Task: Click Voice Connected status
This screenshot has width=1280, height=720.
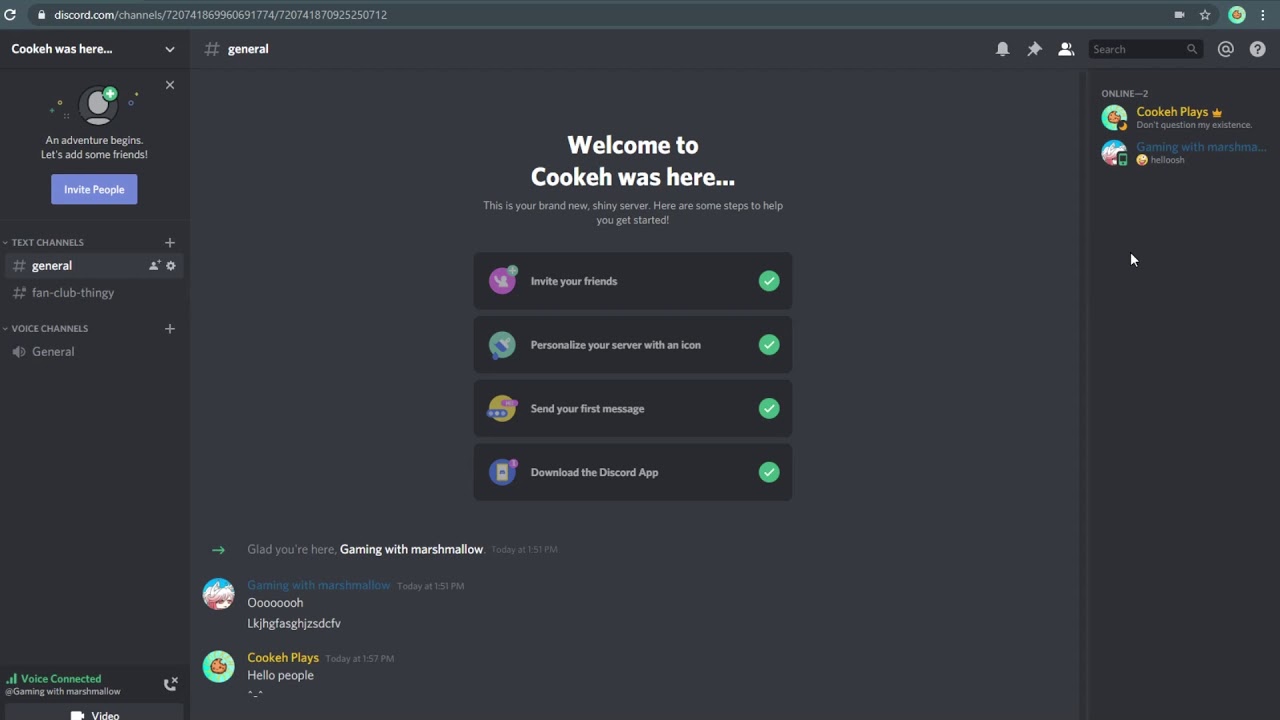Action: point(61,679)
